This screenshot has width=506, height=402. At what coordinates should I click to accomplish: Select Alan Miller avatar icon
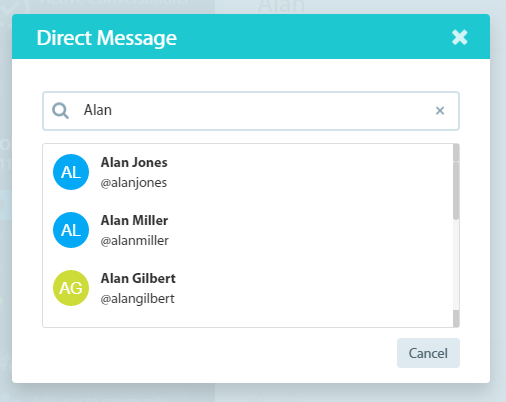(71, 230)
